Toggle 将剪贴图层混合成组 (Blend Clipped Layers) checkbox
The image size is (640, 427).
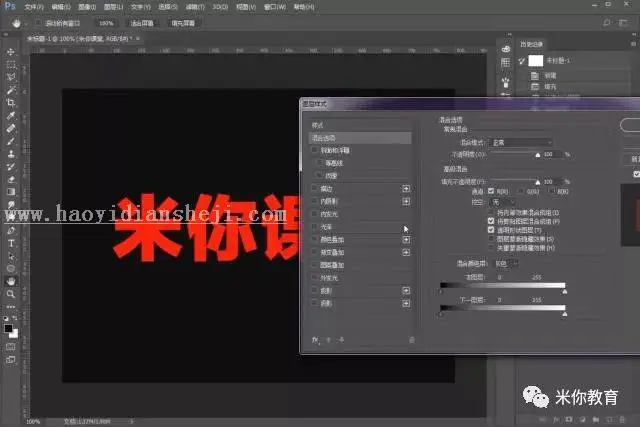click(491, 221)
